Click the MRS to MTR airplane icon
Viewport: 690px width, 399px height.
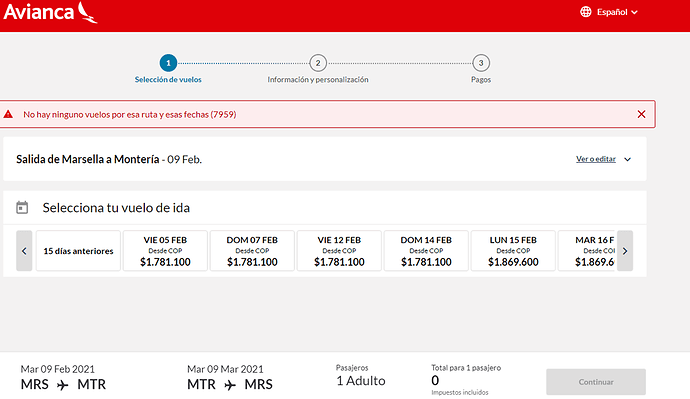pos(63,385)
